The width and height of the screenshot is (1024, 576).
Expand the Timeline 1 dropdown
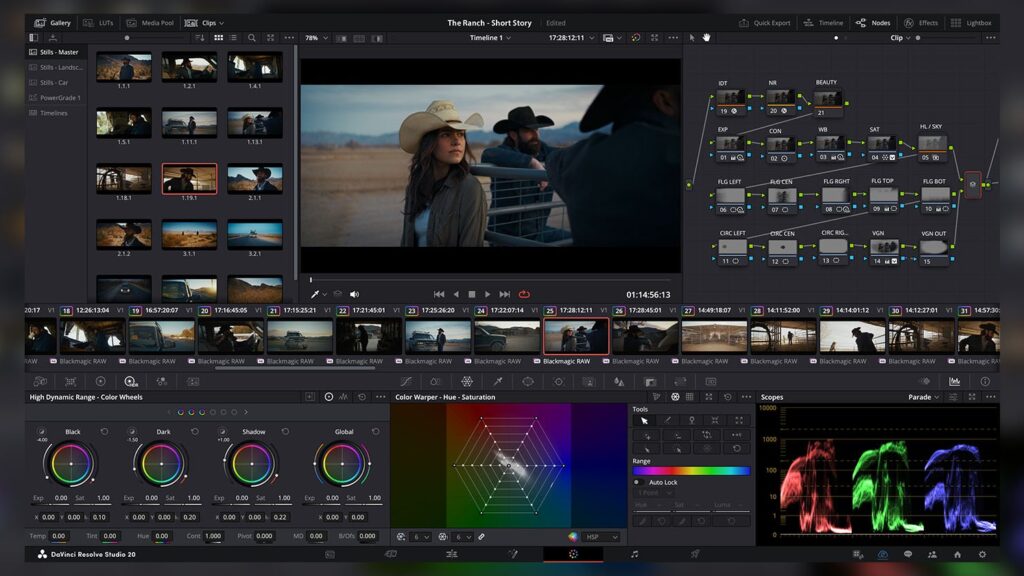[x=490, y=38]
